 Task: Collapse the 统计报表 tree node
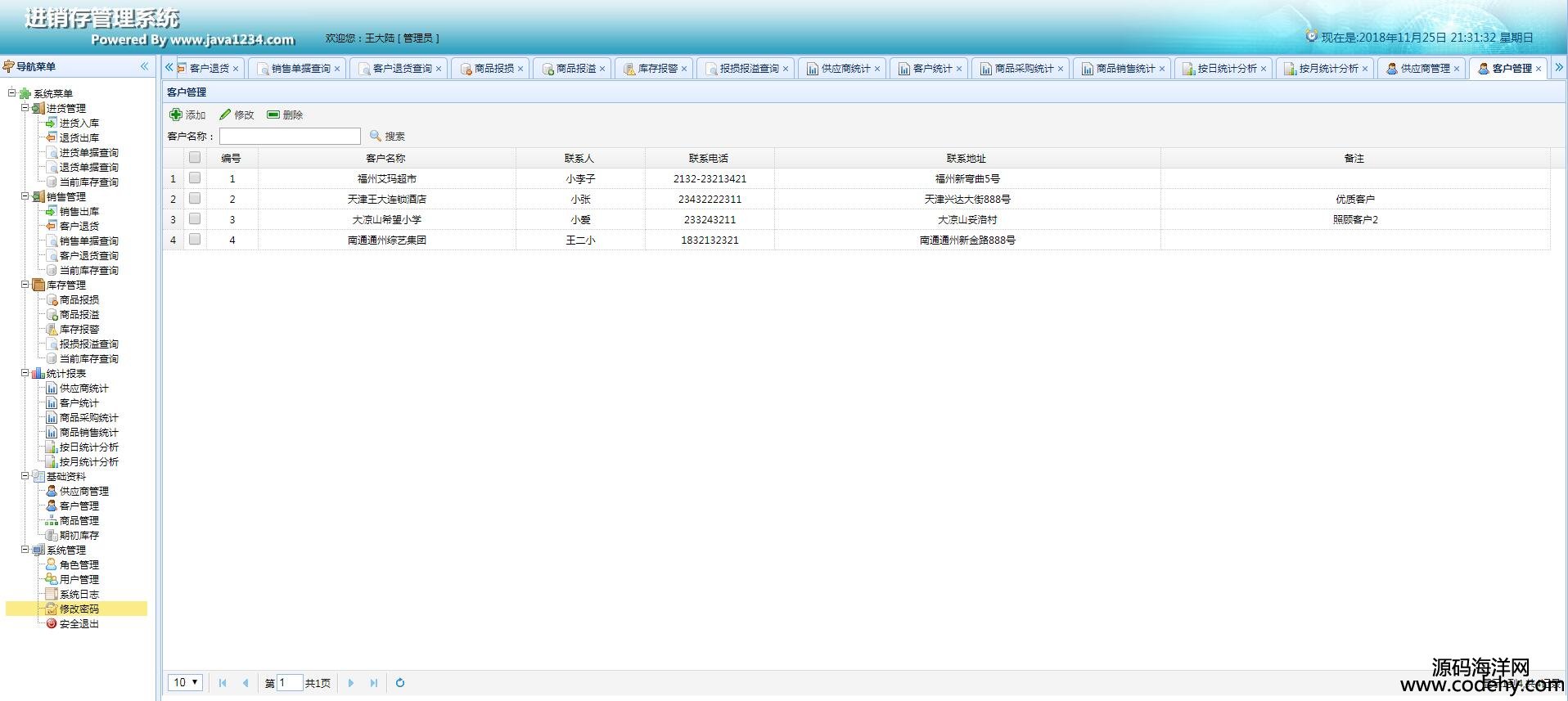click(25, 373)
